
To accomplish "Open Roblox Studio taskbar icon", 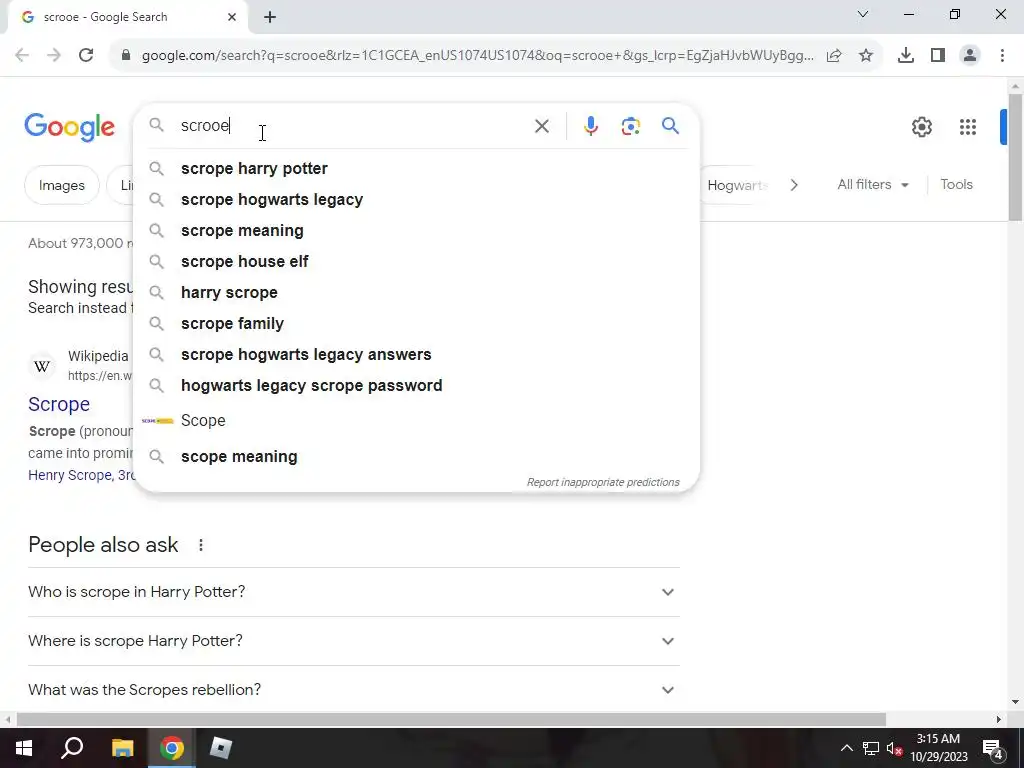I will pos(221,748).
